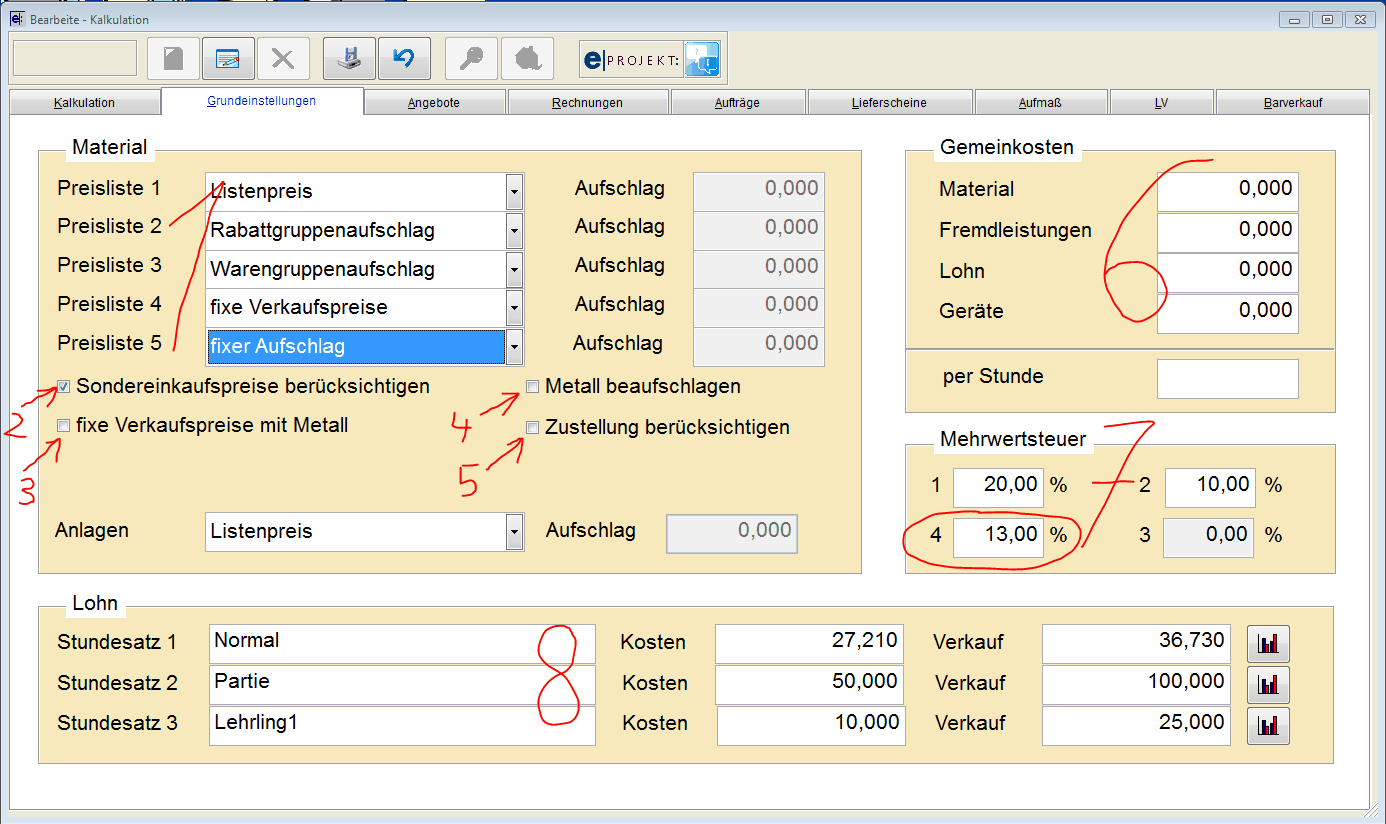
Task: Go to the Aufträge tab
Action: [x=739, y=103]
